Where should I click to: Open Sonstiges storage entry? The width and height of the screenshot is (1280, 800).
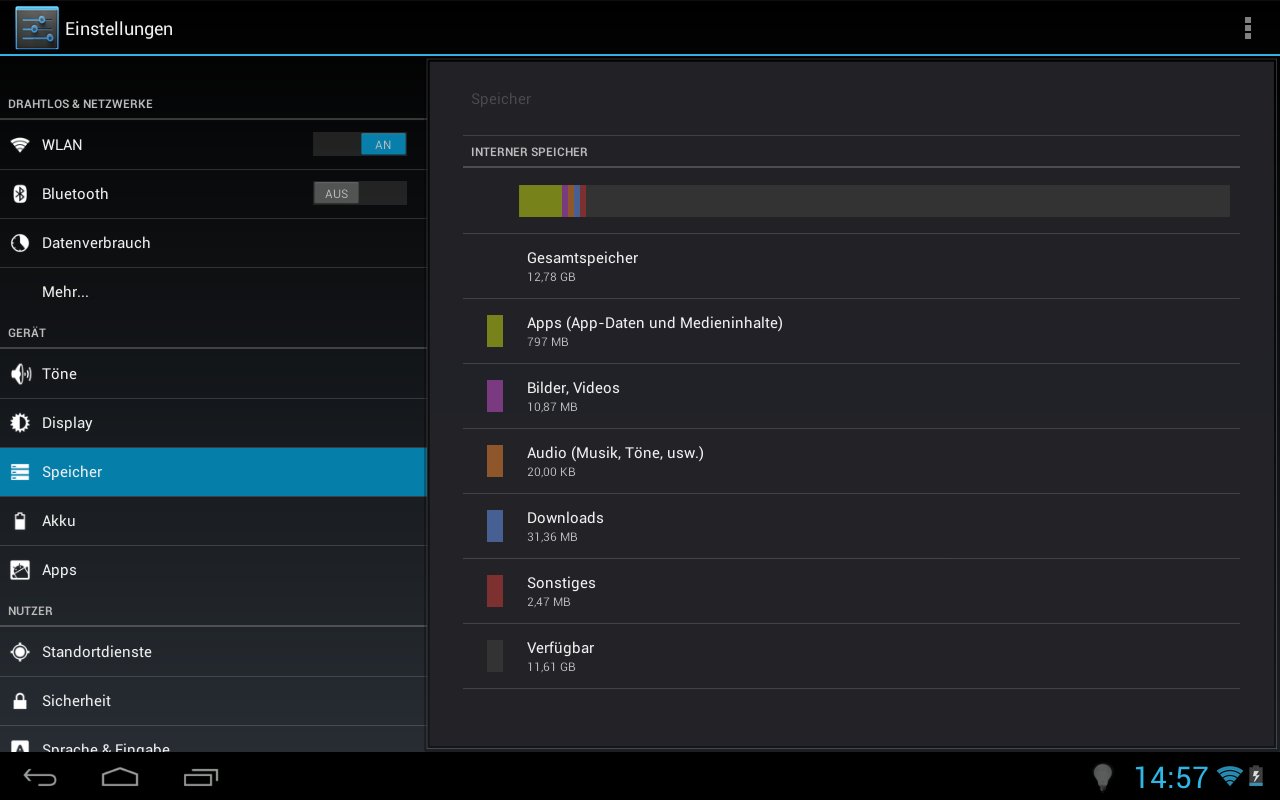click(851, 591)
